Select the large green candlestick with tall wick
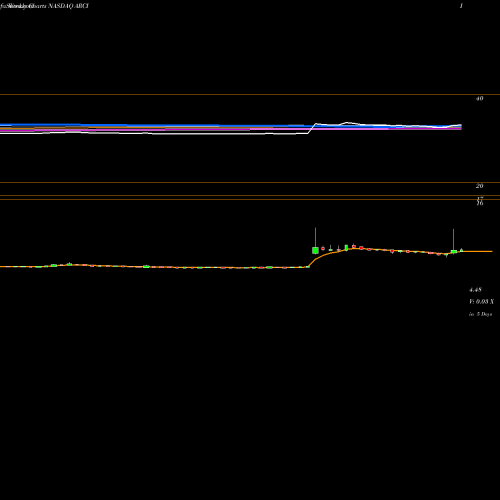Viewport: 500px width, 500px height. click(x=315, y=250)
